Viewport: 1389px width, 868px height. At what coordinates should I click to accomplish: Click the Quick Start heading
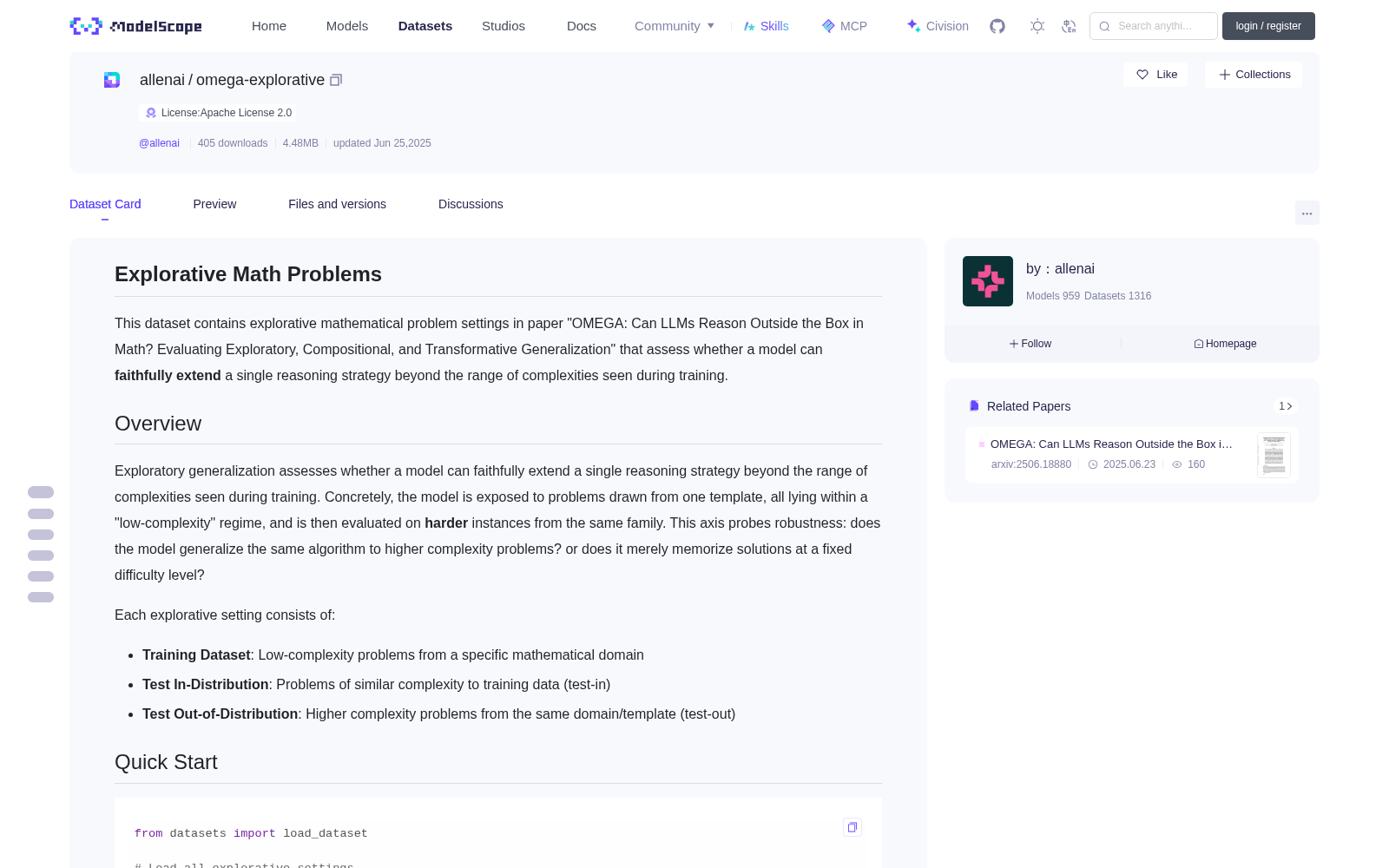(166, 762)
